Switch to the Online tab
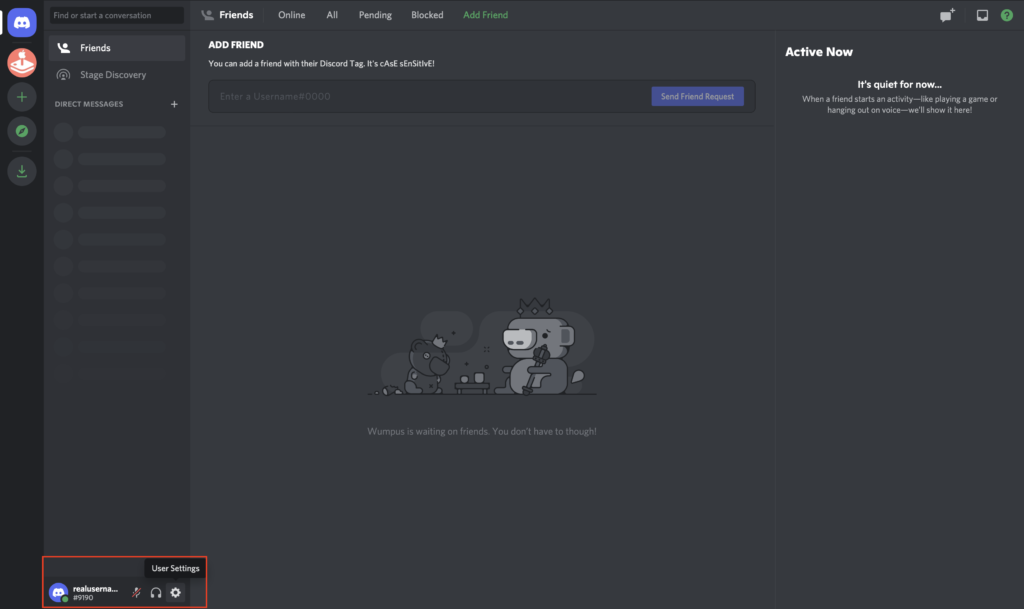 coord(291,15)
